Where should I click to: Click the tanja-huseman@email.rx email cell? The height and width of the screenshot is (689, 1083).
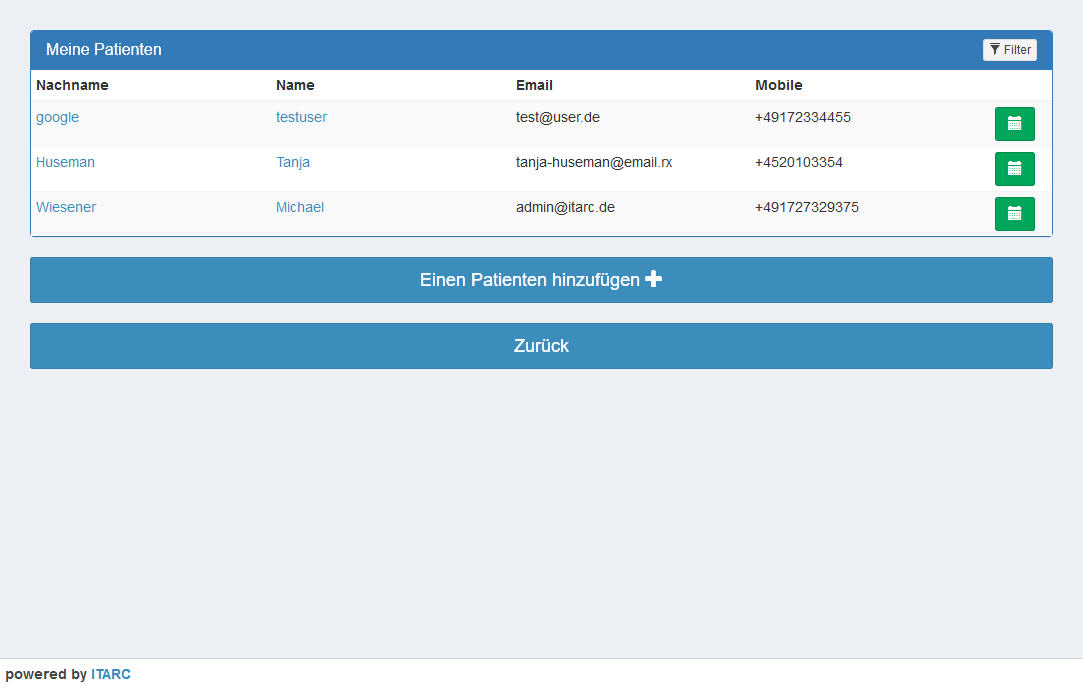593,162
